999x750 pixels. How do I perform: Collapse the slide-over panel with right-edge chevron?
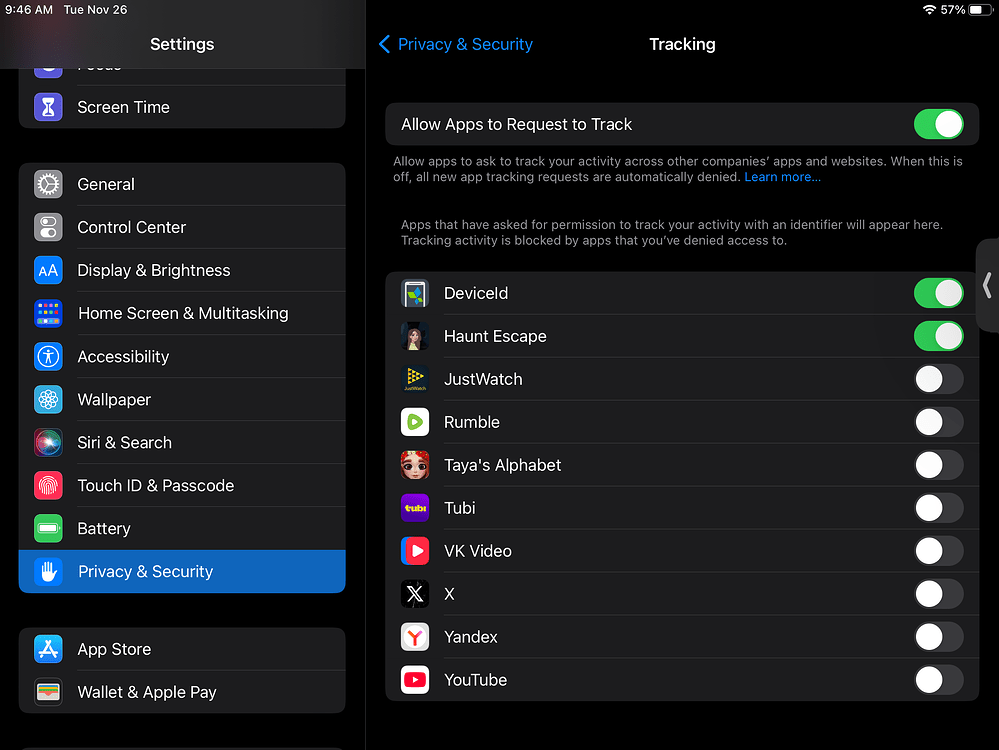tap(987, 287)
